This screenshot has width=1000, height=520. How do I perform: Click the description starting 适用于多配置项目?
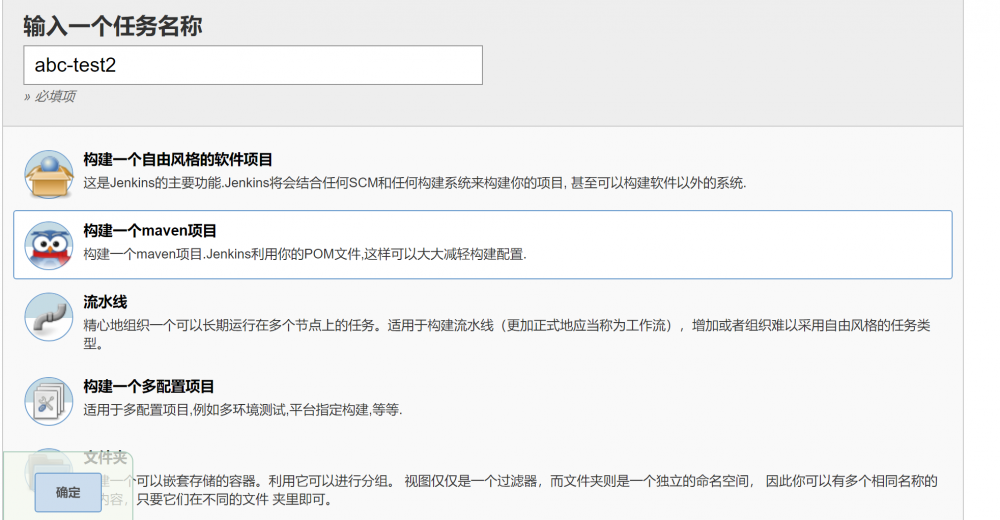coord(243,410)
